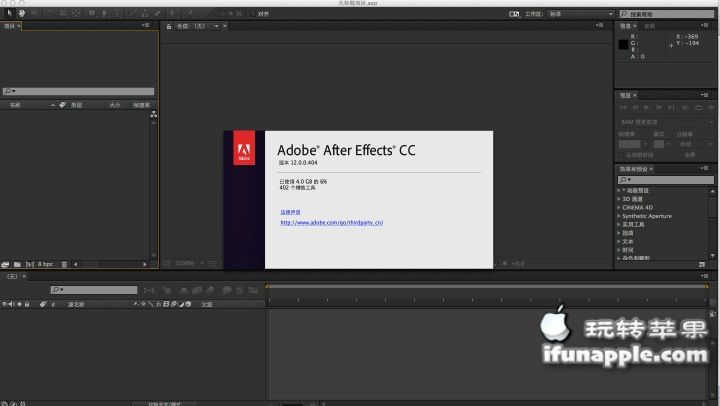Toggle timeline shy layers switch icon
Image resolution: width=720 pixels, height=406 pixels.
tap(184, 290)
